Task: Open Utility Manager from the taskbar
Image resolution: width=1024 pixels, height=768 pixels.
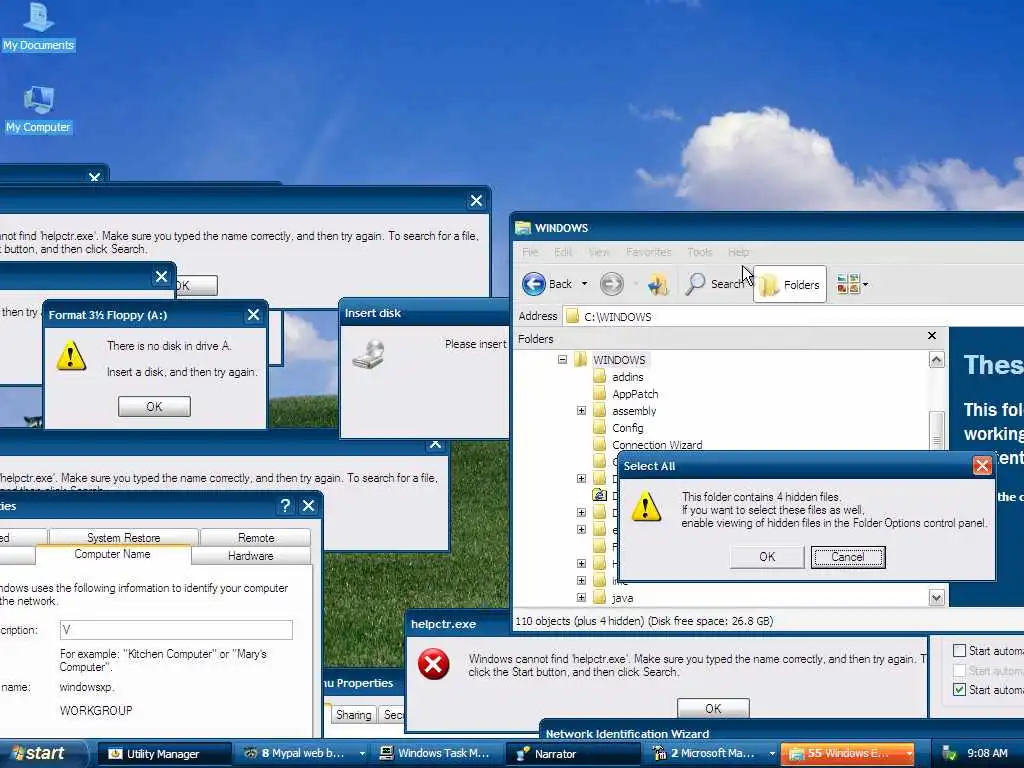Action: [x=165, y=754]
